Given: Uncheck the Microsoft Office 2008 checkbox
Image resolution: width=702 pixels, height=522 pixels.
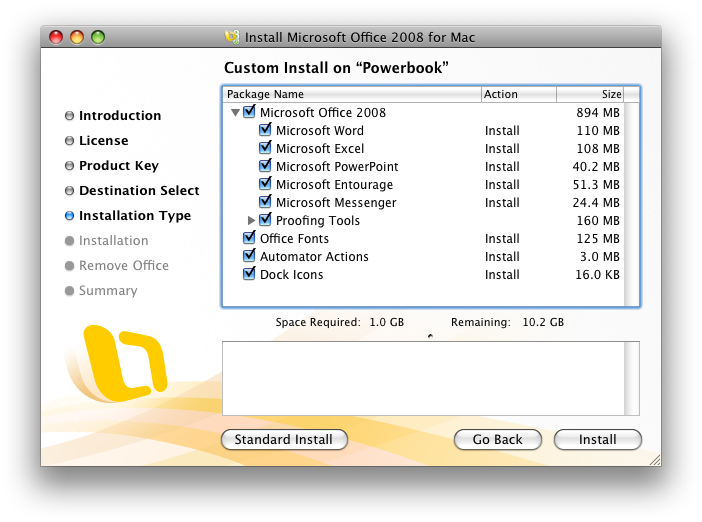Looking at the screenshot, I should coord(249,111).
